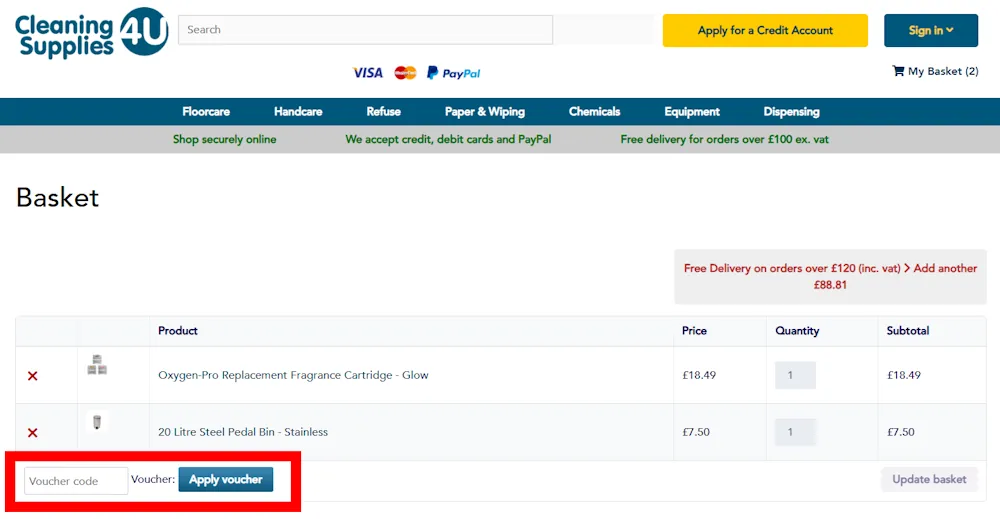Click the Subtotal column header
The width and height of the screenshot is (1000, 519).
coord(908,330)
